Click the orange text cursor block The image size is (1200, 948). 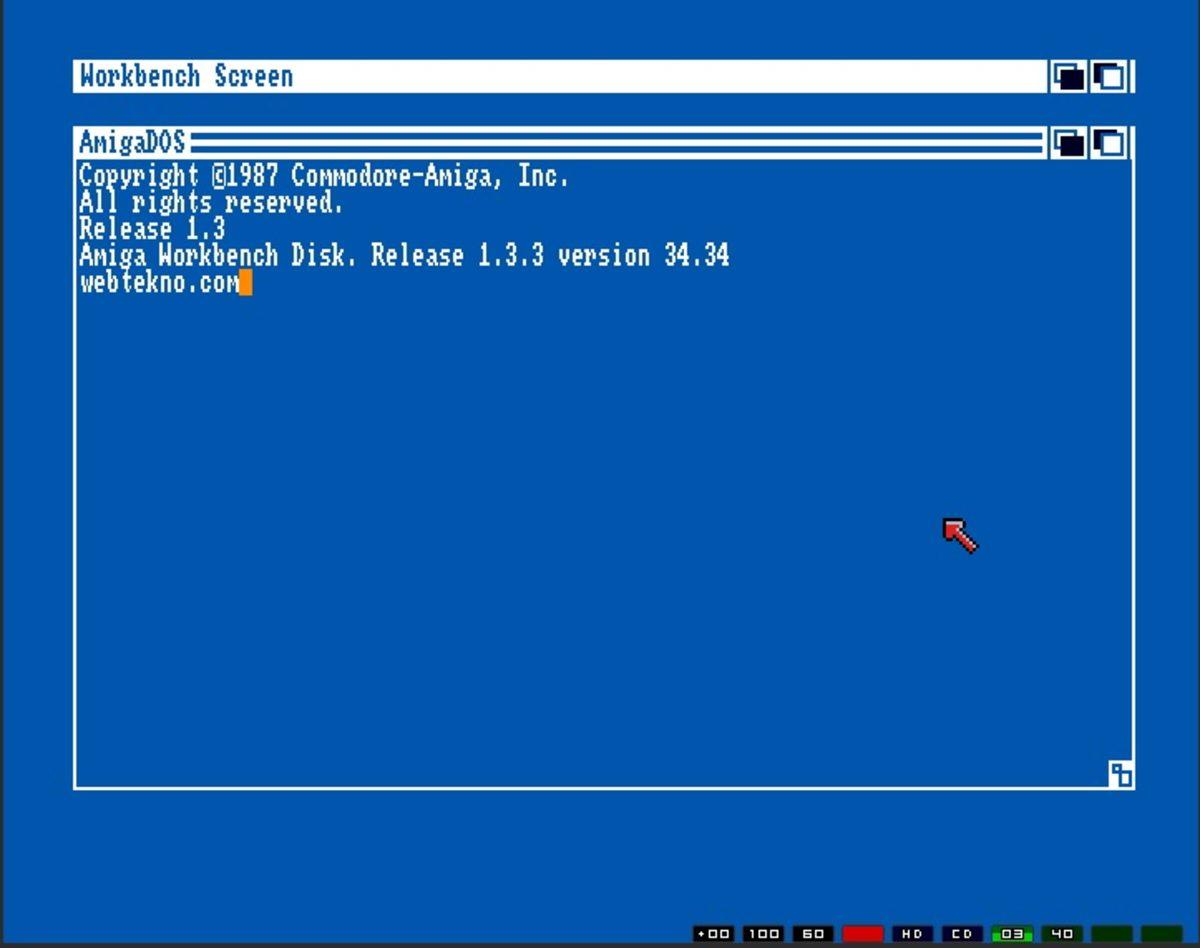pos(246,283)
